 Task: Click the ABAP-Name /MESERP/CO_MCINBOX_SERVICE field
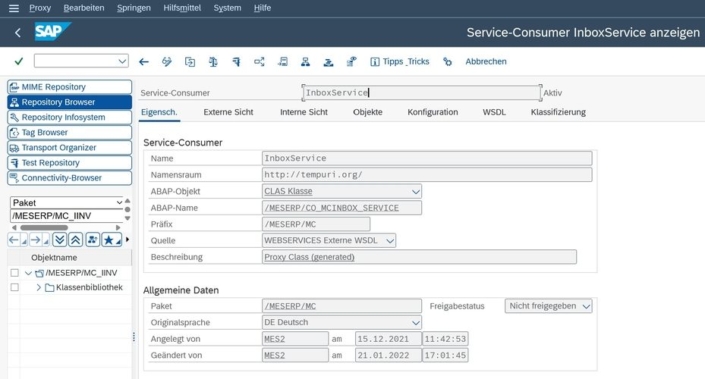342,208
